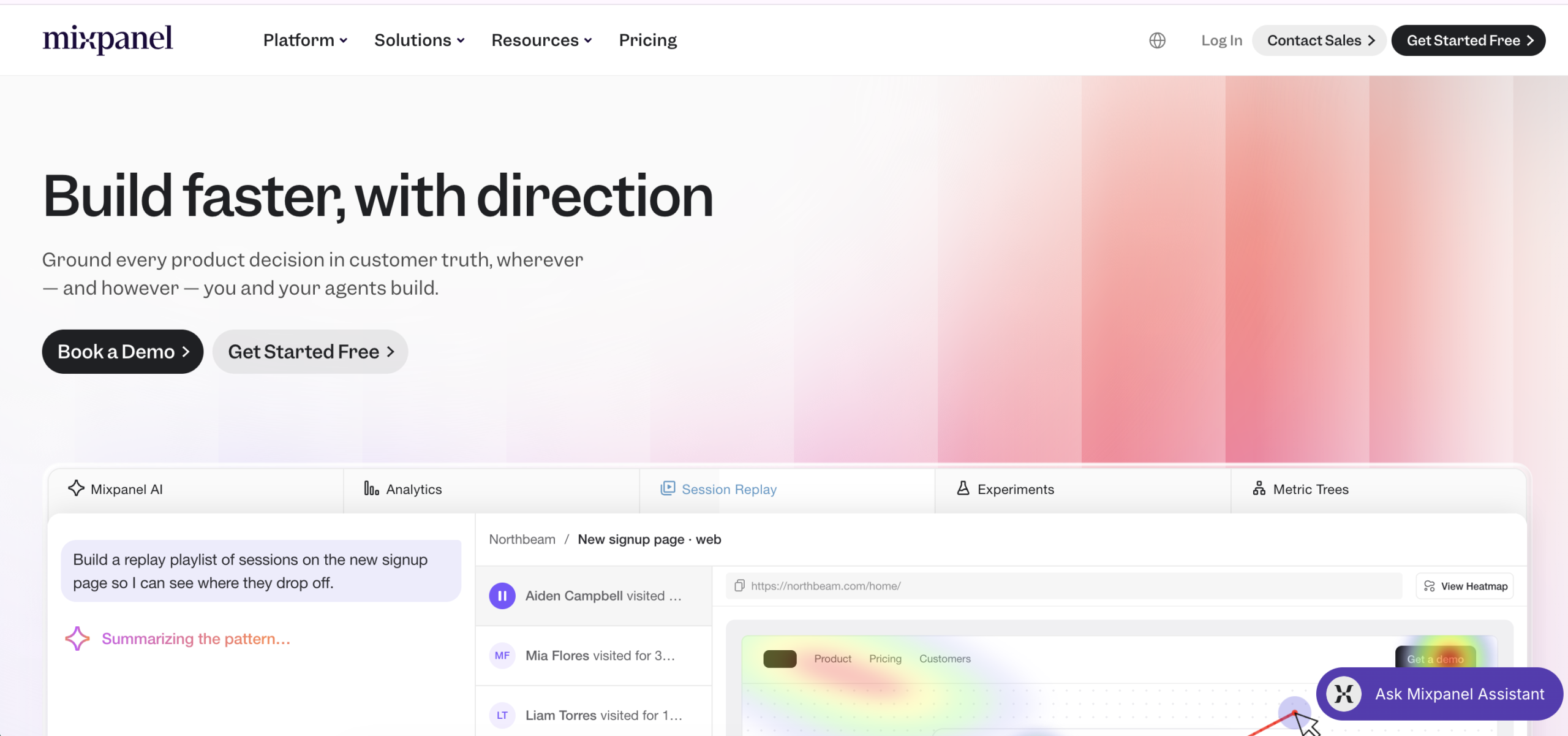Click the northbeam.com URL field
1568x736 pixels.
(1064, 586)
